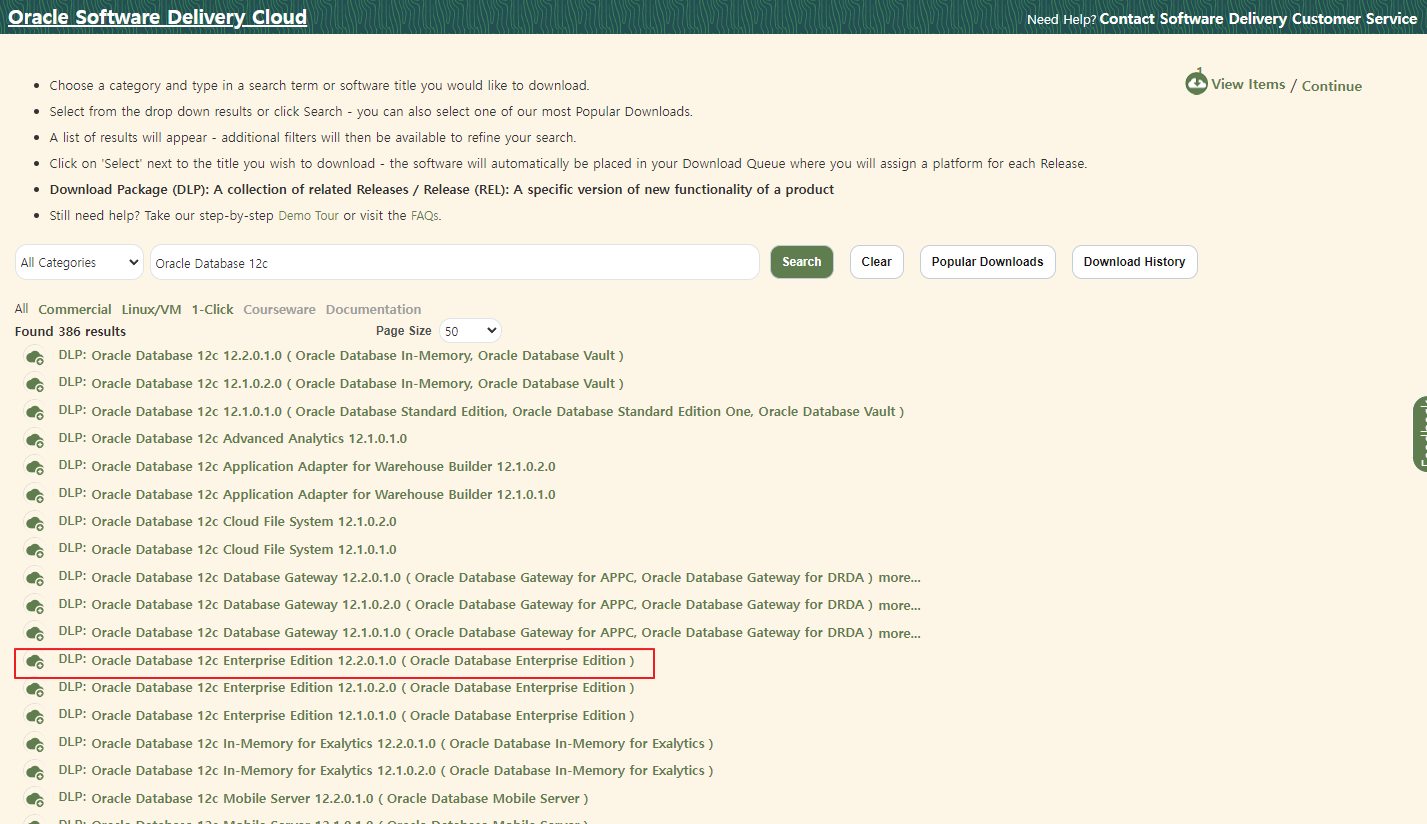Click Contact Software Delivery Customer Service link

coord(1258,19)
